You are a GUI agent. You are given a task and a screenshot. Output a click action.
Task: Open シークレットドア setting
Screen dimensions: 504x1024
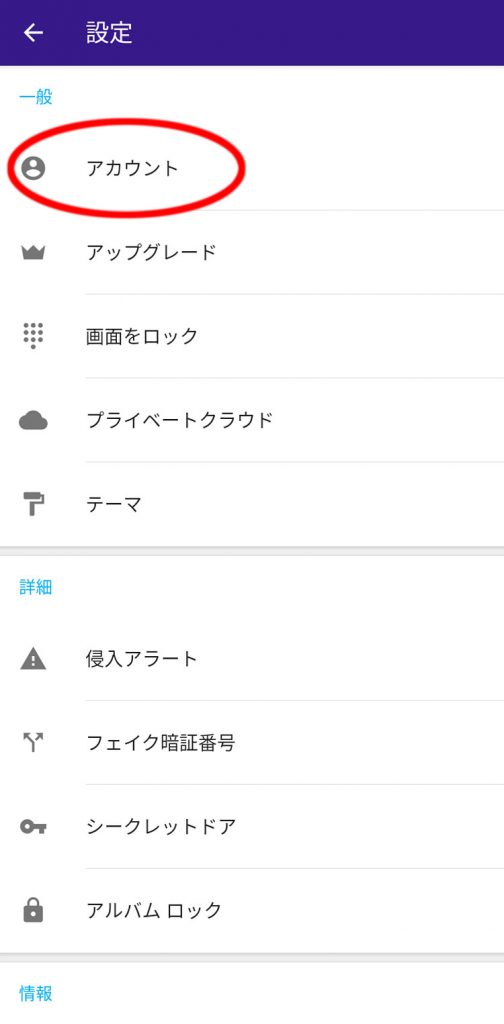click(252, 827)
